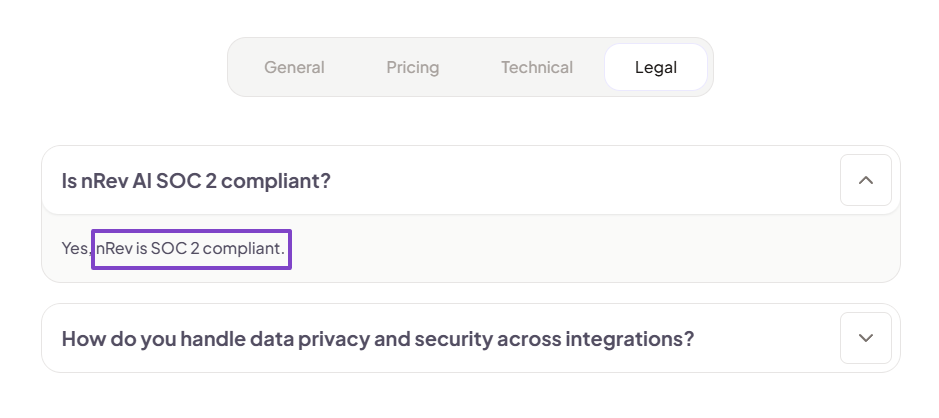Image resolution: width=939 pixels, height=418 pixels.
Task: Switch to the General tab
Action: (x=294, y=68)
